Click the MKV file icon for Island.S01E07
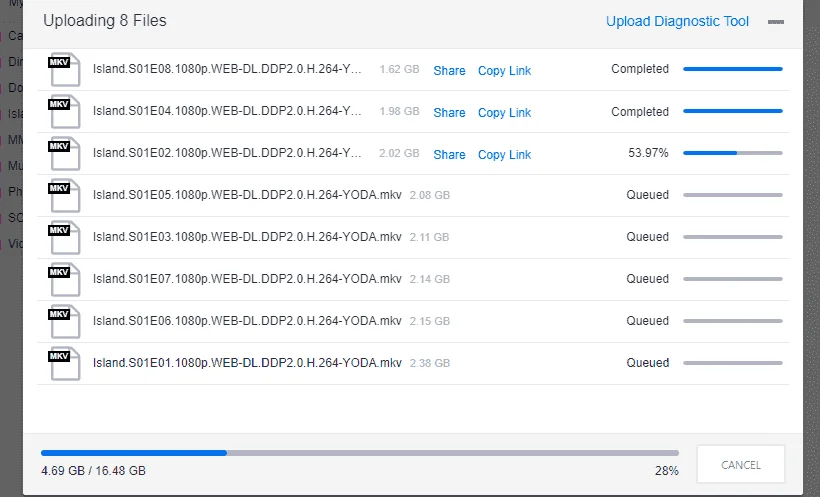The image size is (820, 497). 64,279
